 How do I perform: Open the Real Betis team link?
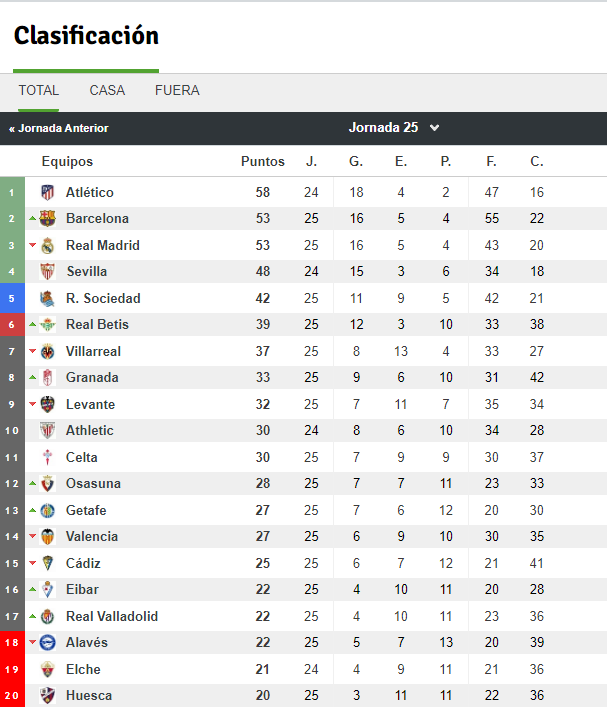click(x=97, y=325)
